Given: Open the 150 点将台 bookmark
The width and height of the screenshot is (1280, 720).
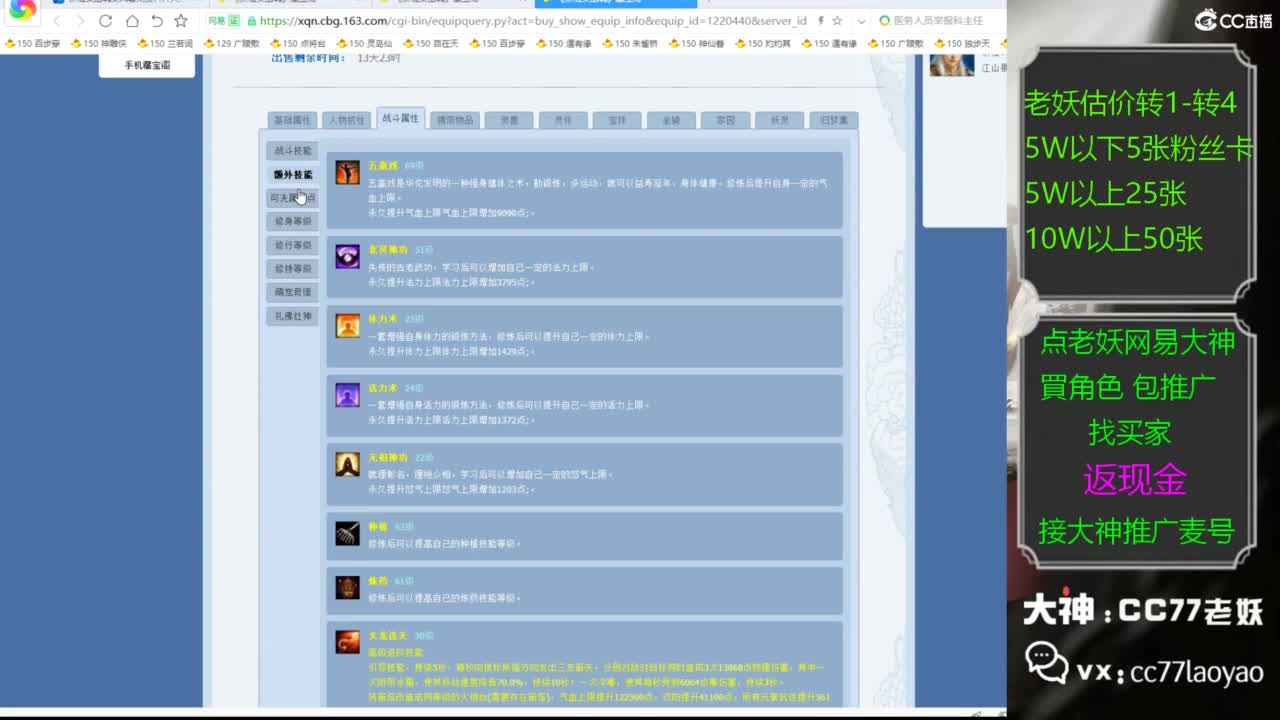Looking at the screenshot, I should pyautogui.click(x=297, y=43).
